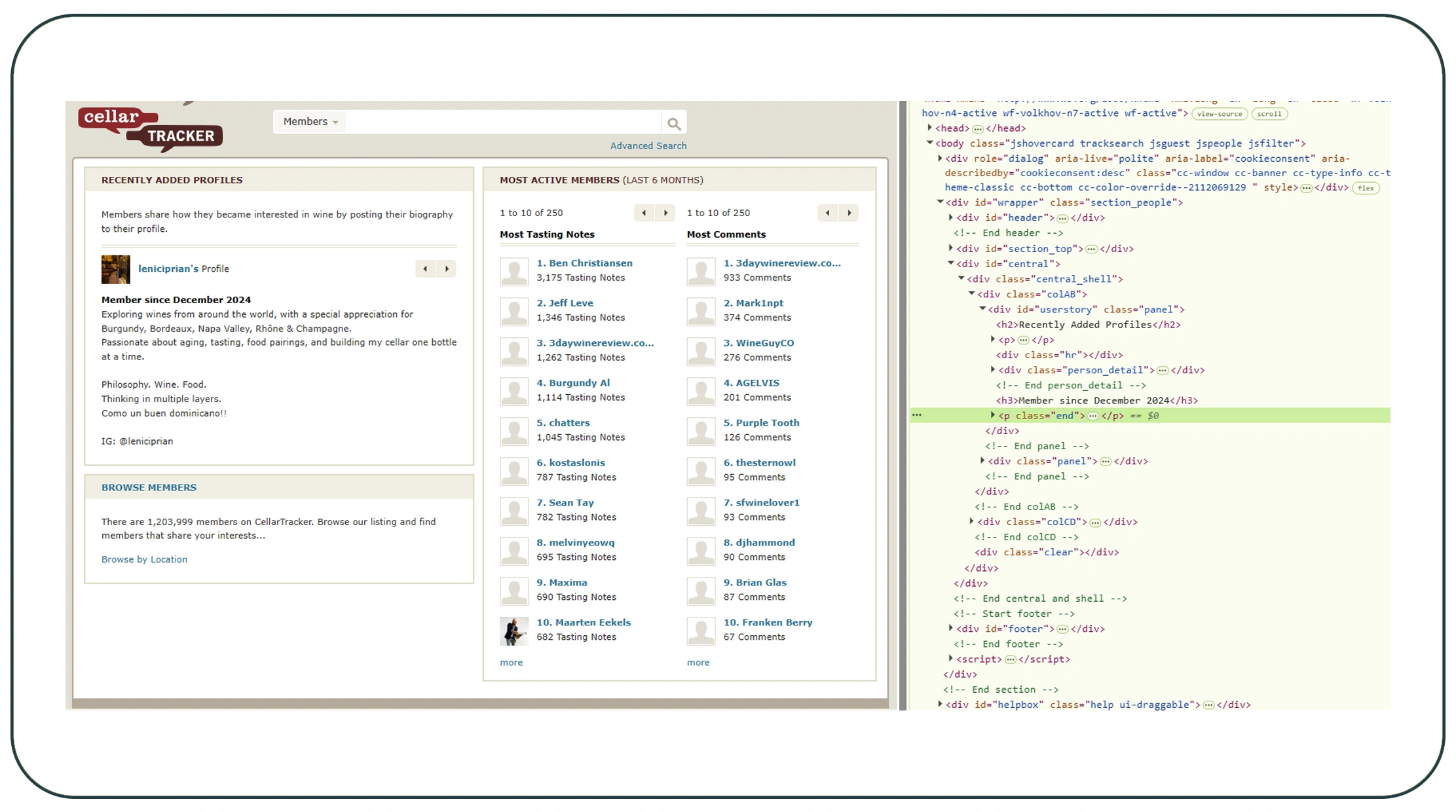Screen dimensions: 1456x812
Task: Click avatar icon beside chatters
Action: point(514,432)
